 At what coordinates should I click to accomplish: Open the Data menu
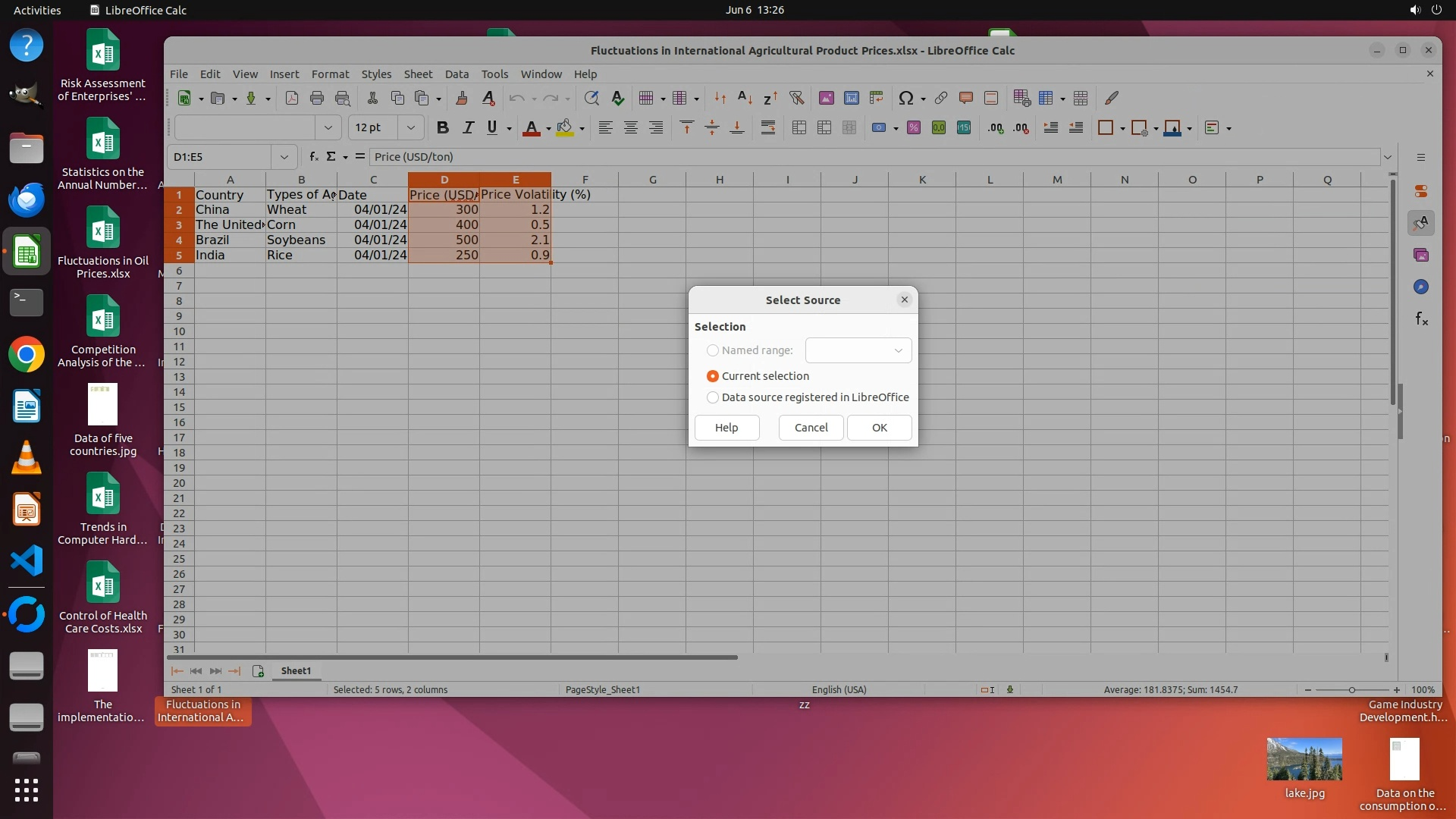click(x=457, y=74)
